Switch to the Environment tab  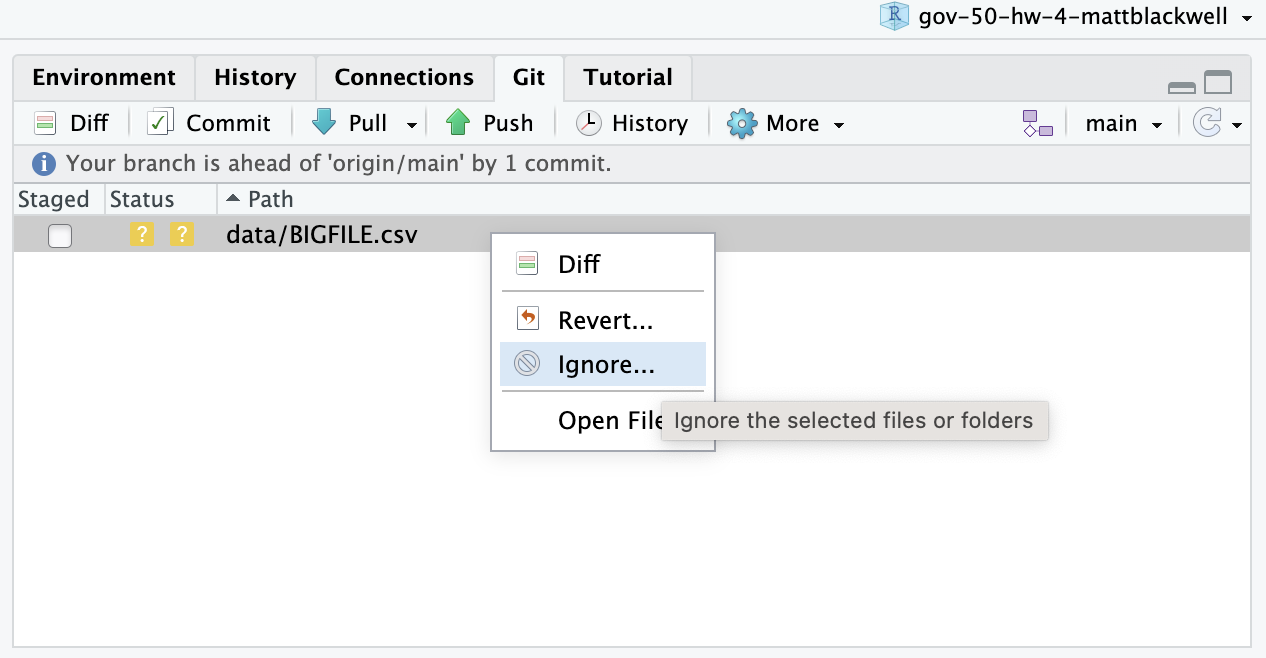[x=104, y=77]
